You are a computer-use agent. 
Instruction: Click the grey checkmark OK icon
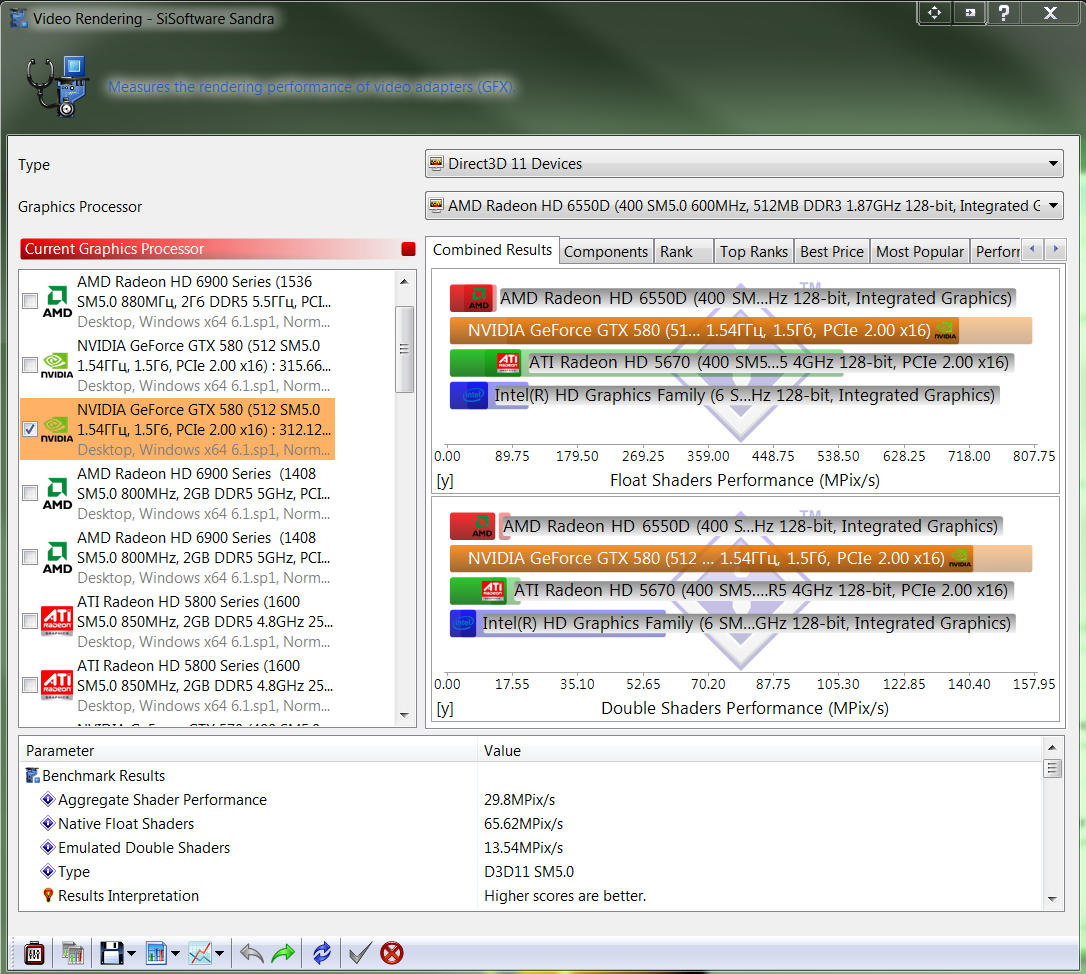point(360,953)
